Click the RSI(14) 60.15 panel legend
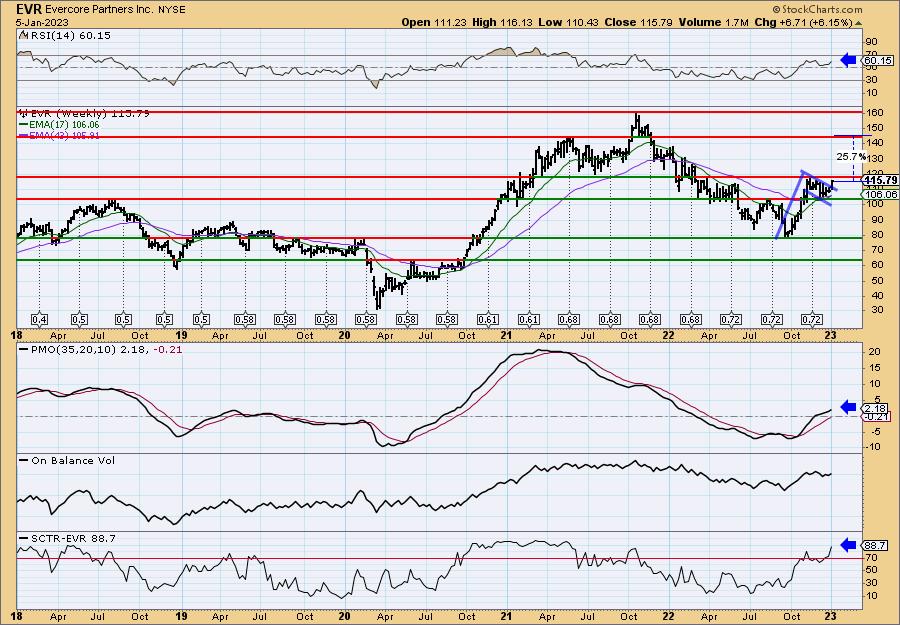The height and width of the screenshot is (625, 900). (65, 36)
